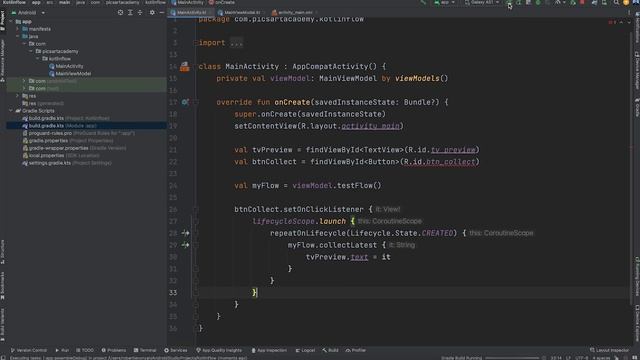Open the Run tool window
Image resolution: width=640 pixels, height=360 pixels.
(62, 350)
